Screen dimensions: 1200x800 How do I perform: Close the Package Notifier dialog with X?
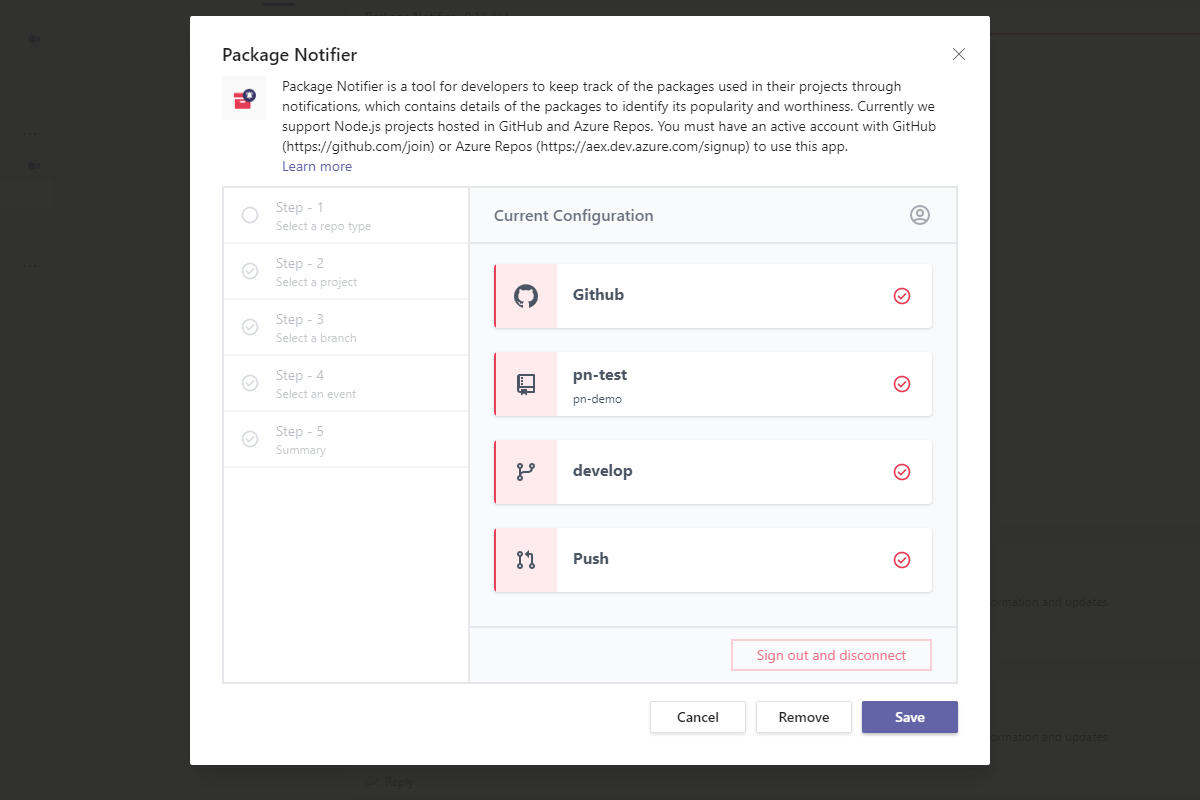pyautogui.click(x=959, y=54)
